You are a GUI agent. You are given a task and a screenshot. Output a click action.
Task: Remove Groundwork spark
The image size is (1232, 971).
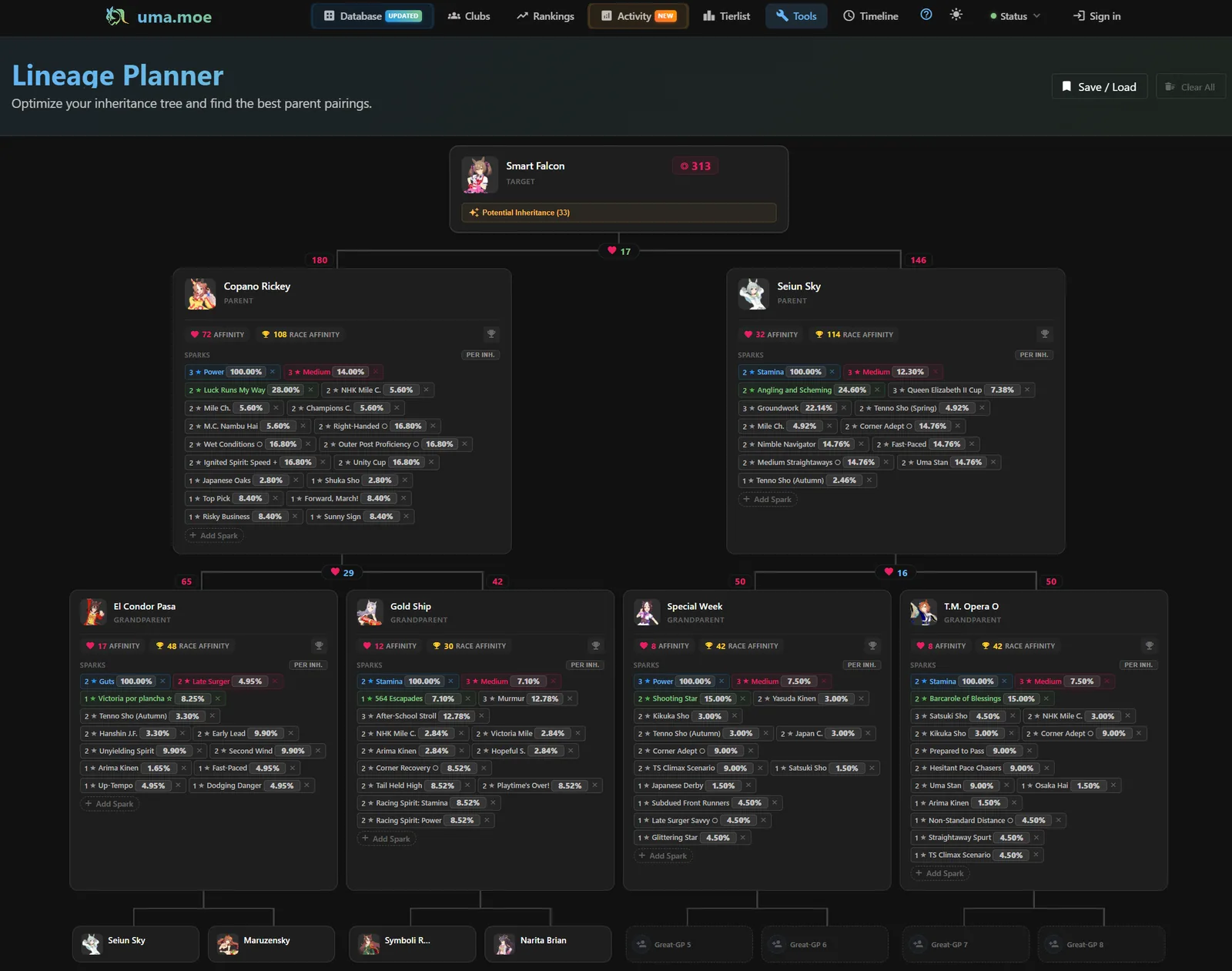click(844, 408)
